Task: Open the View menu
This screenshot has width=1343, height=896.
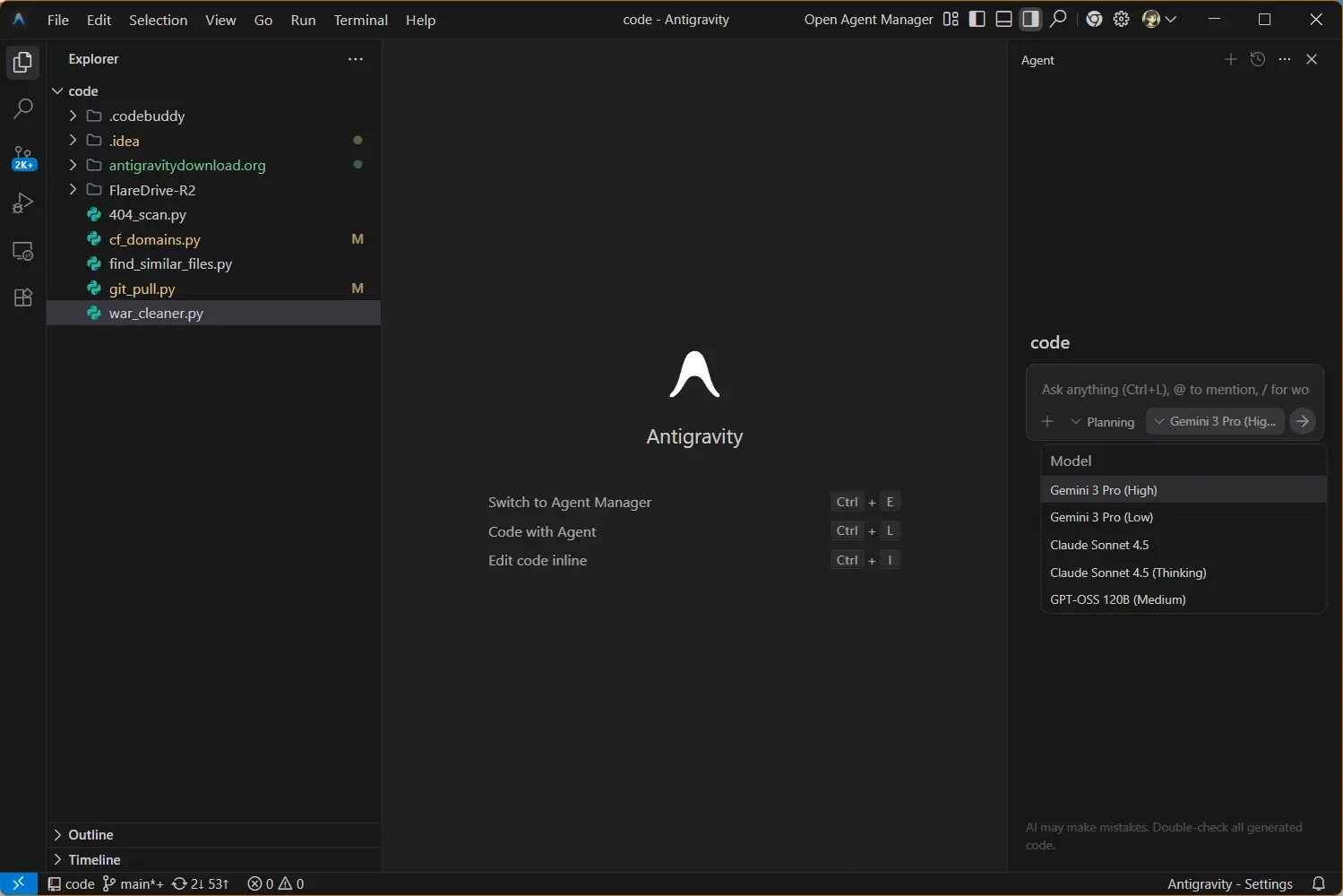Action: 220,20
